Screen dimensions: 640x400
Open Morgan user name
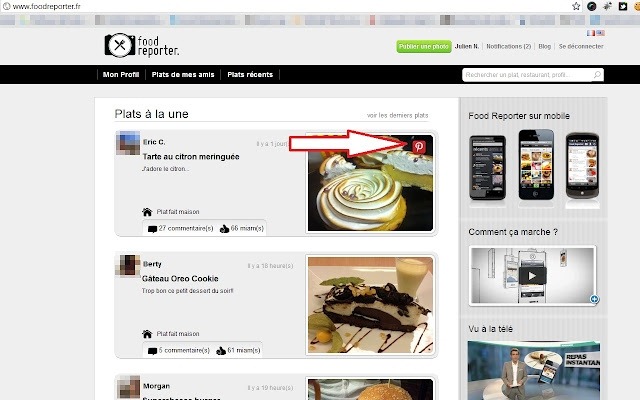click(156, 386)
